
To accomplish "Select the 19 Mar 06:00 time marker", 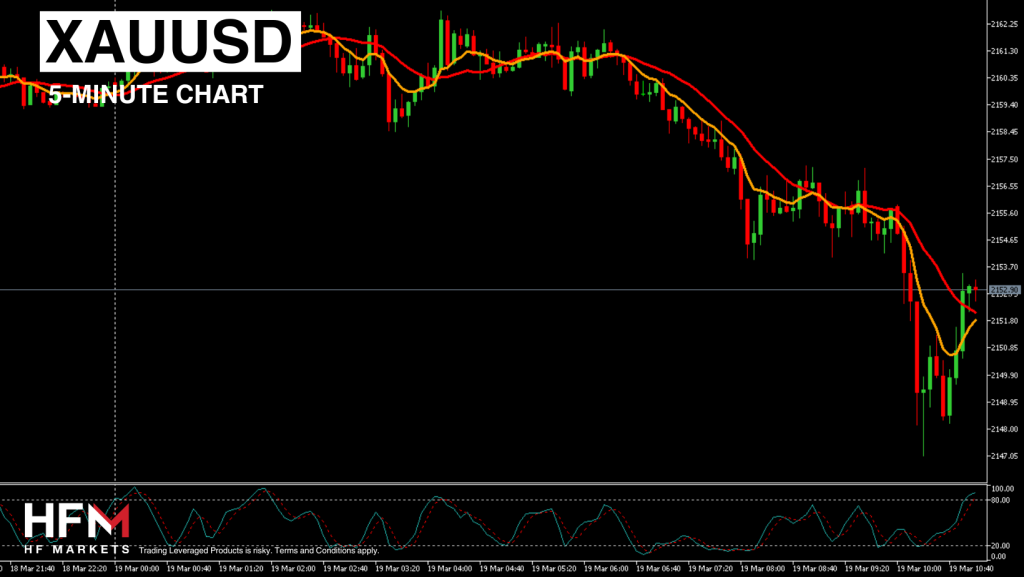I will click(x=609, y=567).
